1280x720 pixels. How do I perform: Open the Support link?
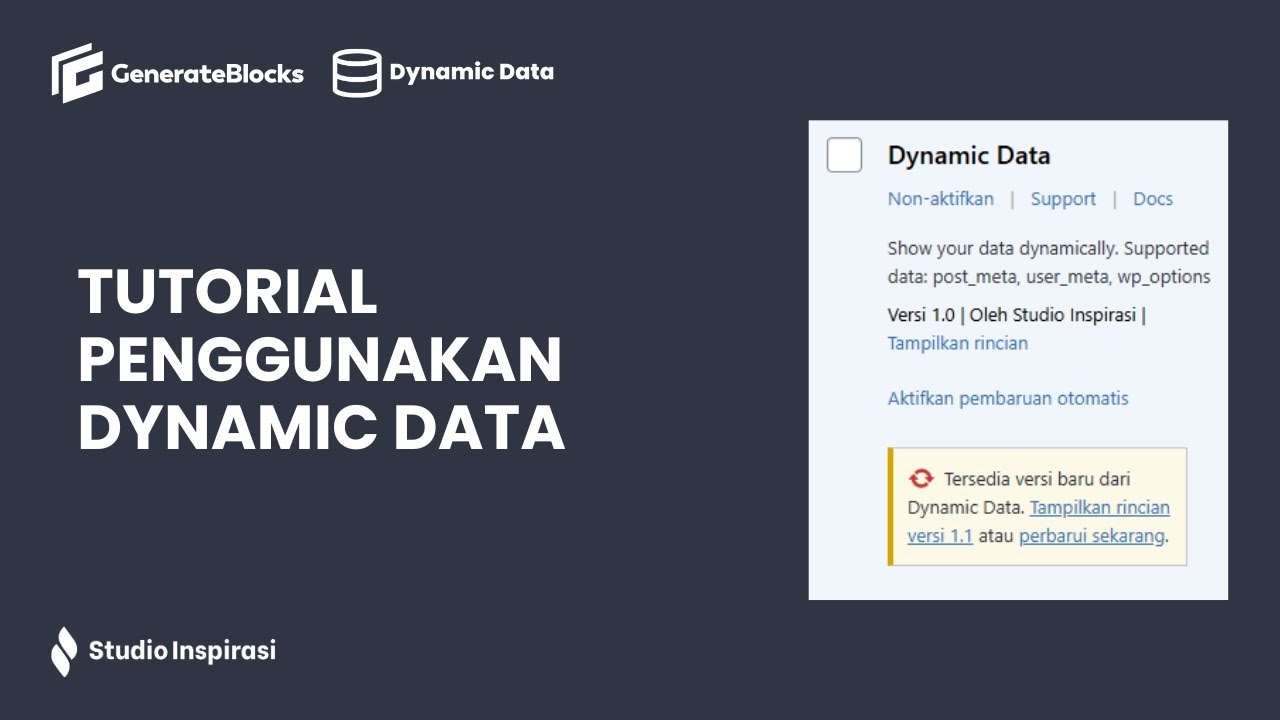coord(1063,199)
